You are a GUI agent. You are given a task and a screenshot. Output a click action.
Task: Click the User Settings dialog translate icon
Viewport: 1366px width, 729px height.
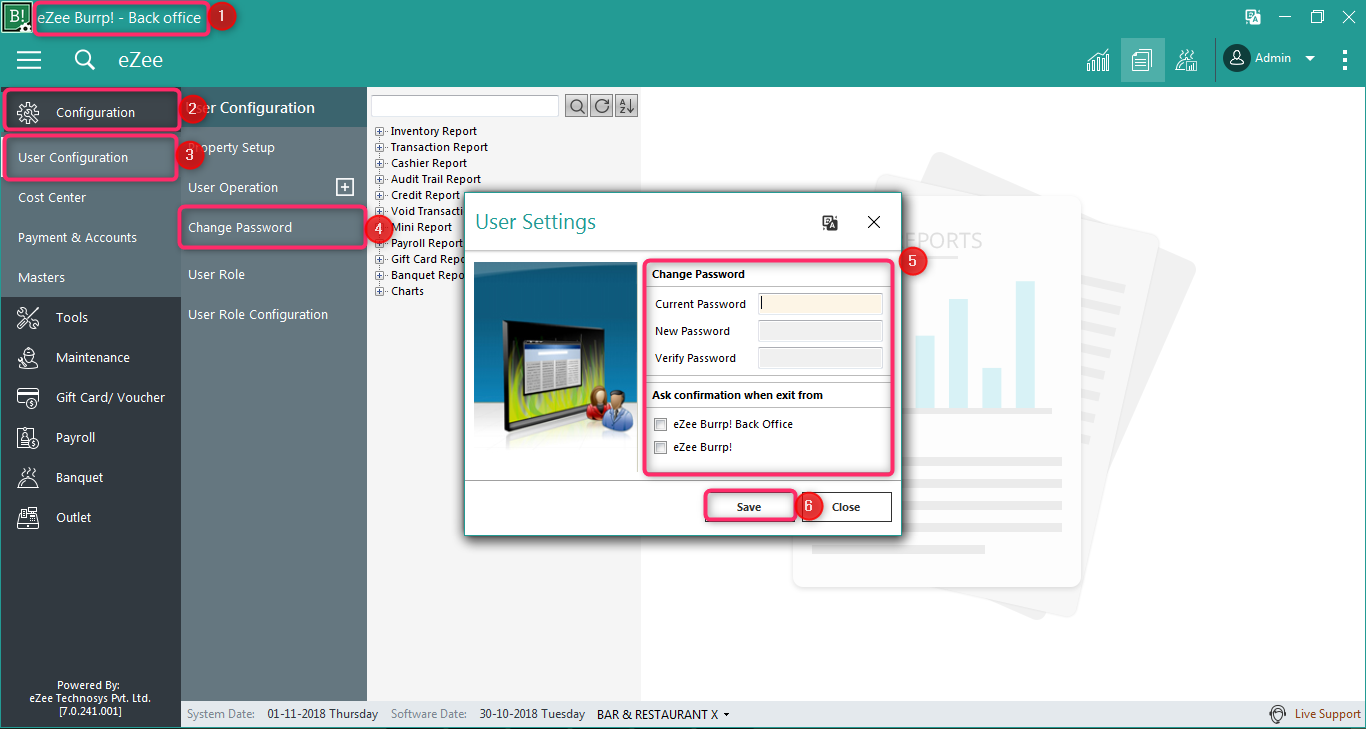point(830,223)
